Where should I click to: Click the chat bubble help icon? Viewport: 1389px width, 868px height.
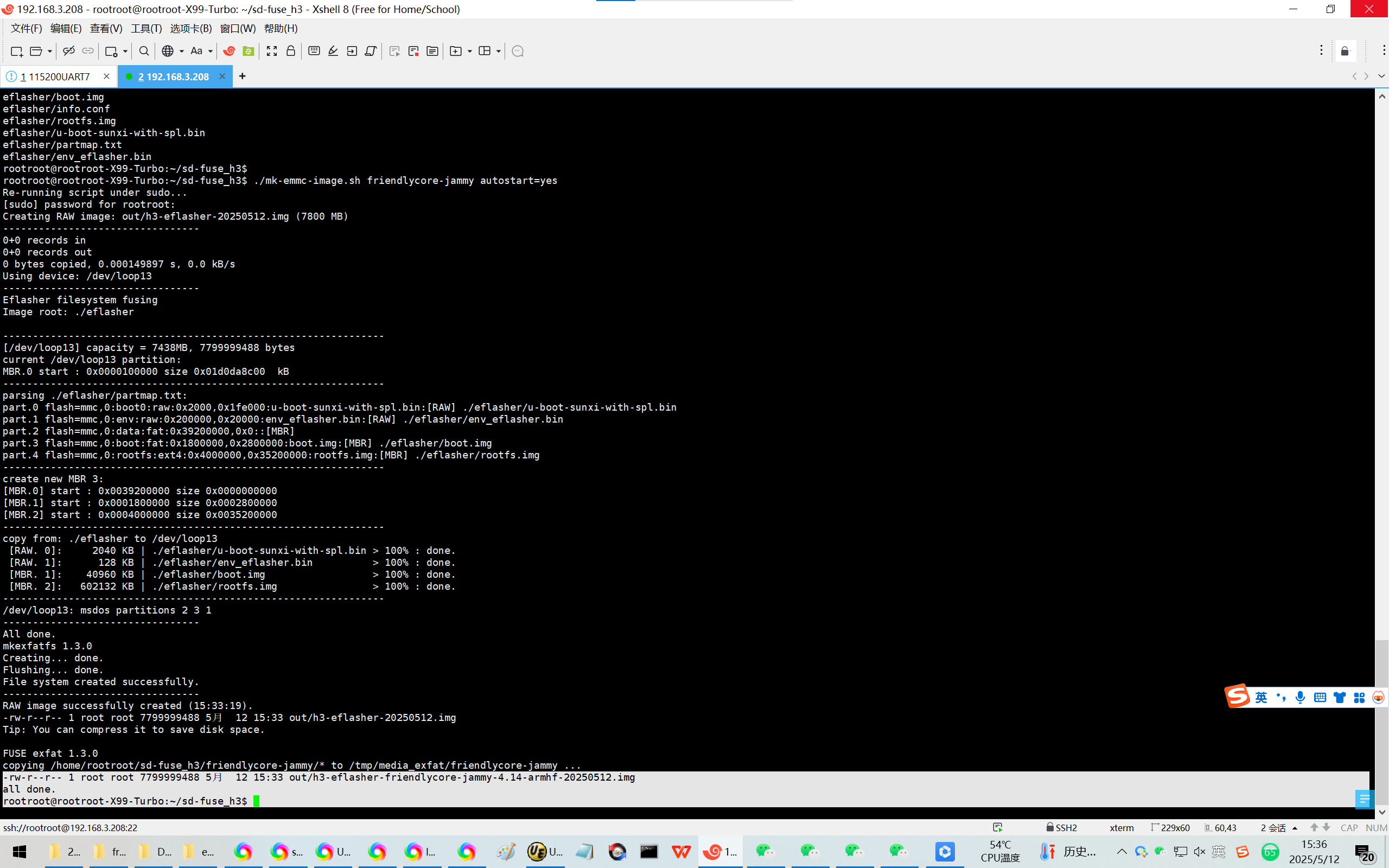[x=517, y=51]
